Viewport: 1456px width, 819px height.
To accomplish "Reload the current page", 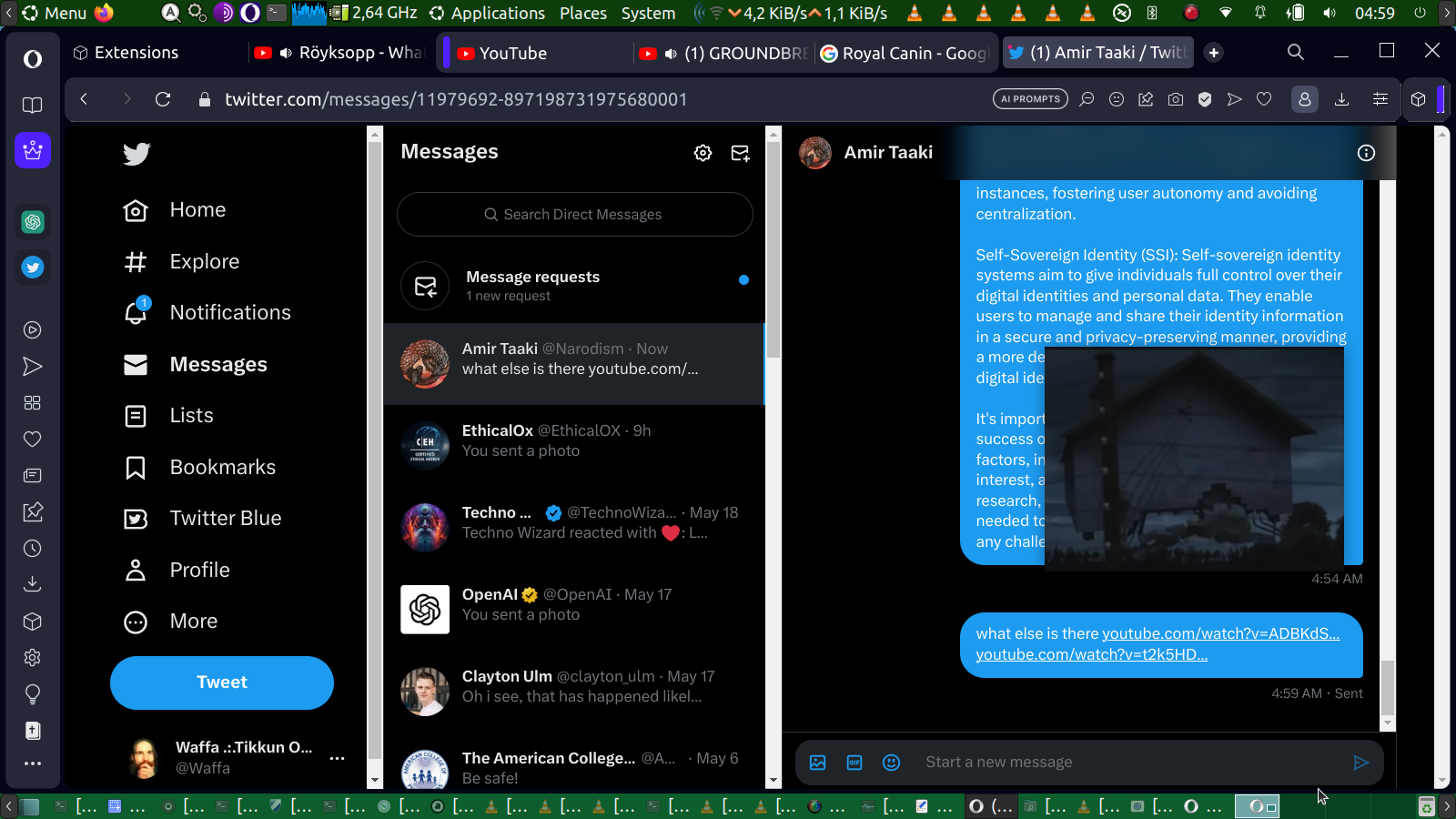I will [163, 99].
